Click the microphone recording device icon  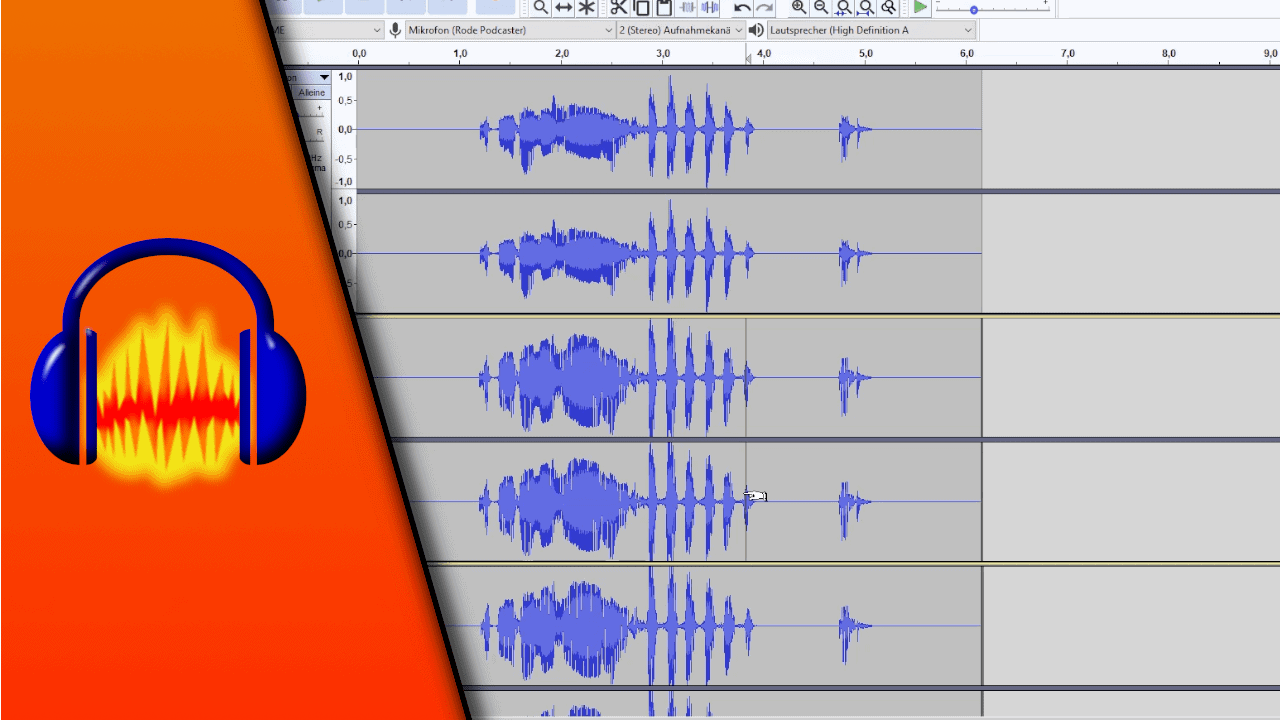tap(396, 30)
